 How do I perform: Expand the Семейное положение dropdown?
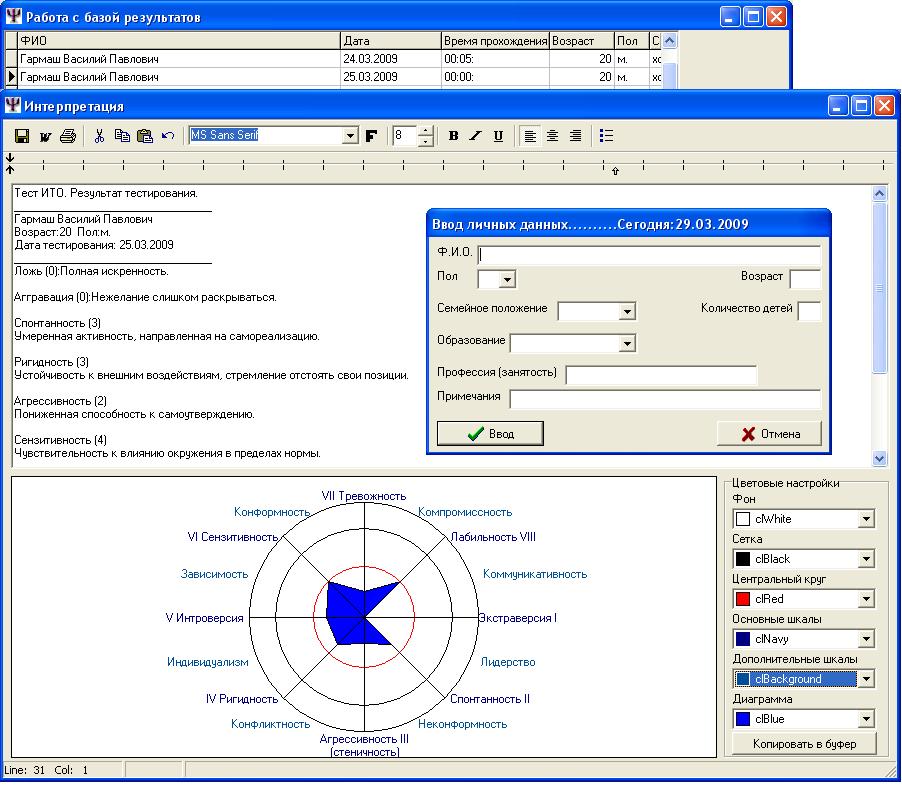[627, 312]
